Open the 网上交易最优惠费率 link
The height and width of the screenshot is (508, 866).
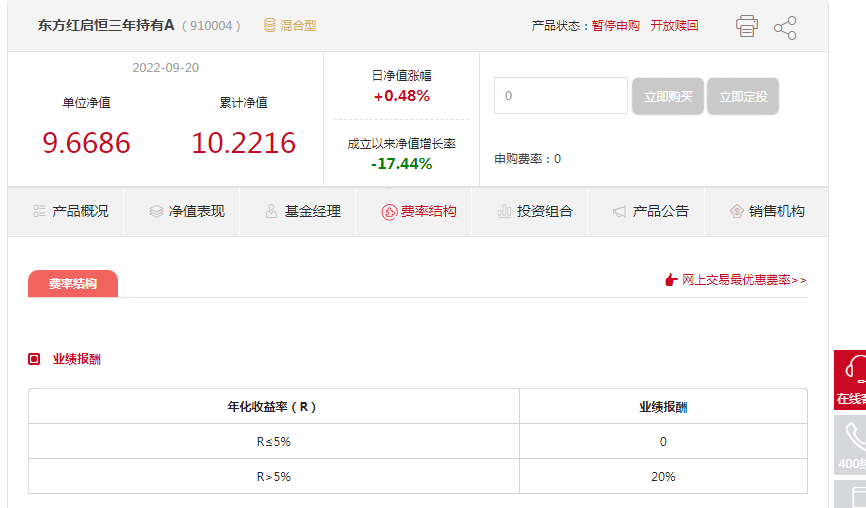(x=744, y=280)
